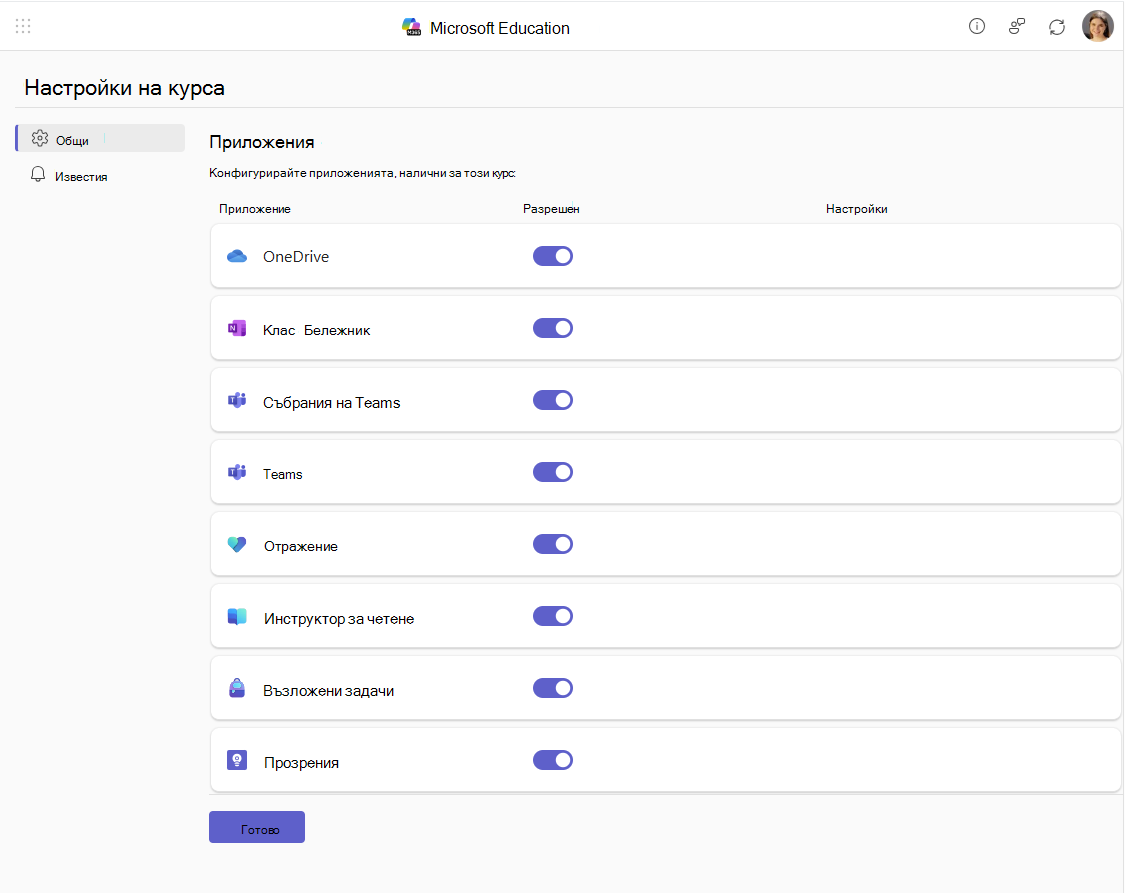Click the Приложения section heading
This screenshot has width=1128, height=893.
[x=262, y=142]
